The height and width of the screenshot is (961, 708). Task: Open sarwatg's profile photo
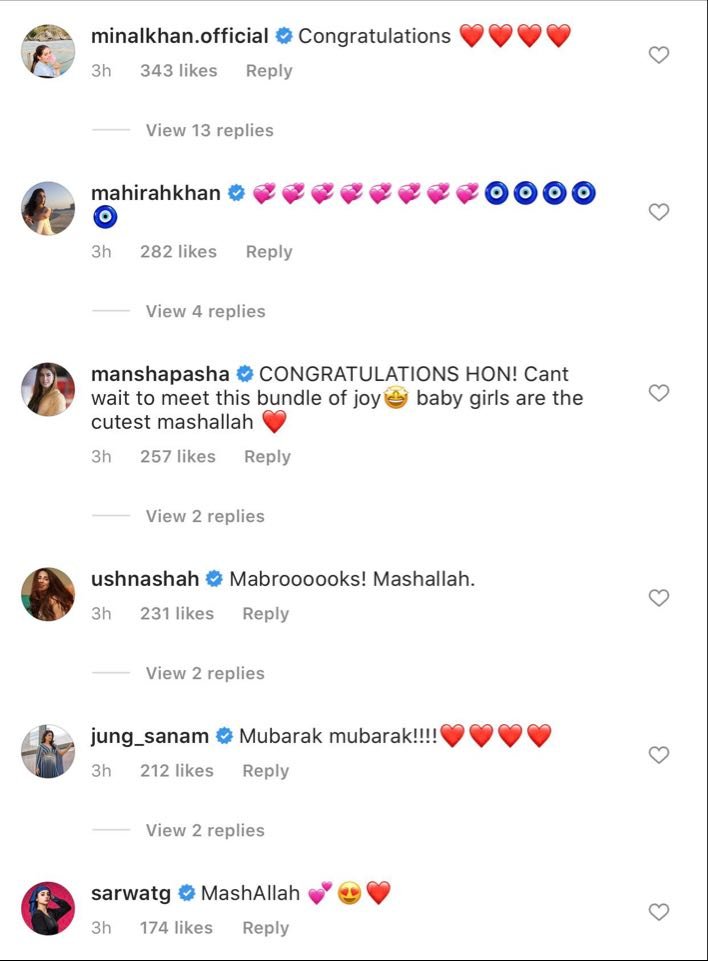point(48,909)
